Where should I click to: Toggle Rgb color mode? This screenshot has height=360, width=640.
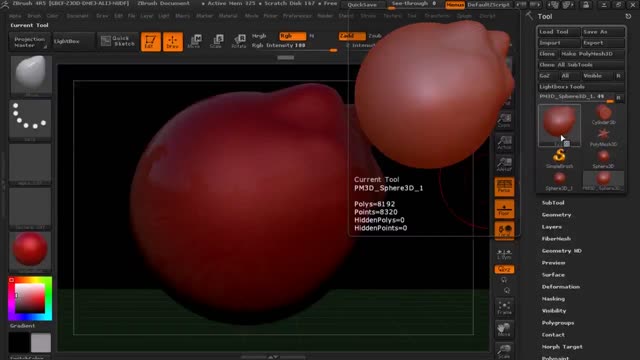coord(292,36)
